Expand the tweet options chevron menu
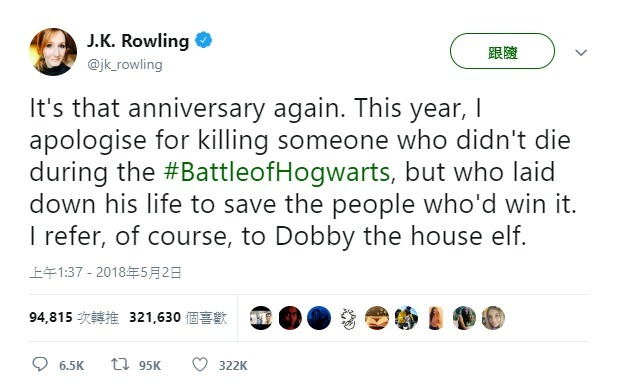 click(581, 52)
